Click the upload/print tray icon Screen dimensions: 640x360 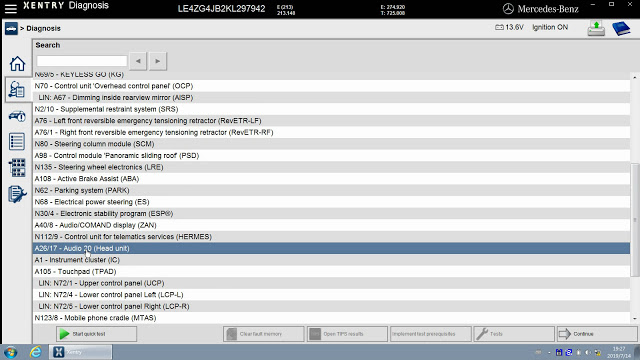(x=596, y=28)
